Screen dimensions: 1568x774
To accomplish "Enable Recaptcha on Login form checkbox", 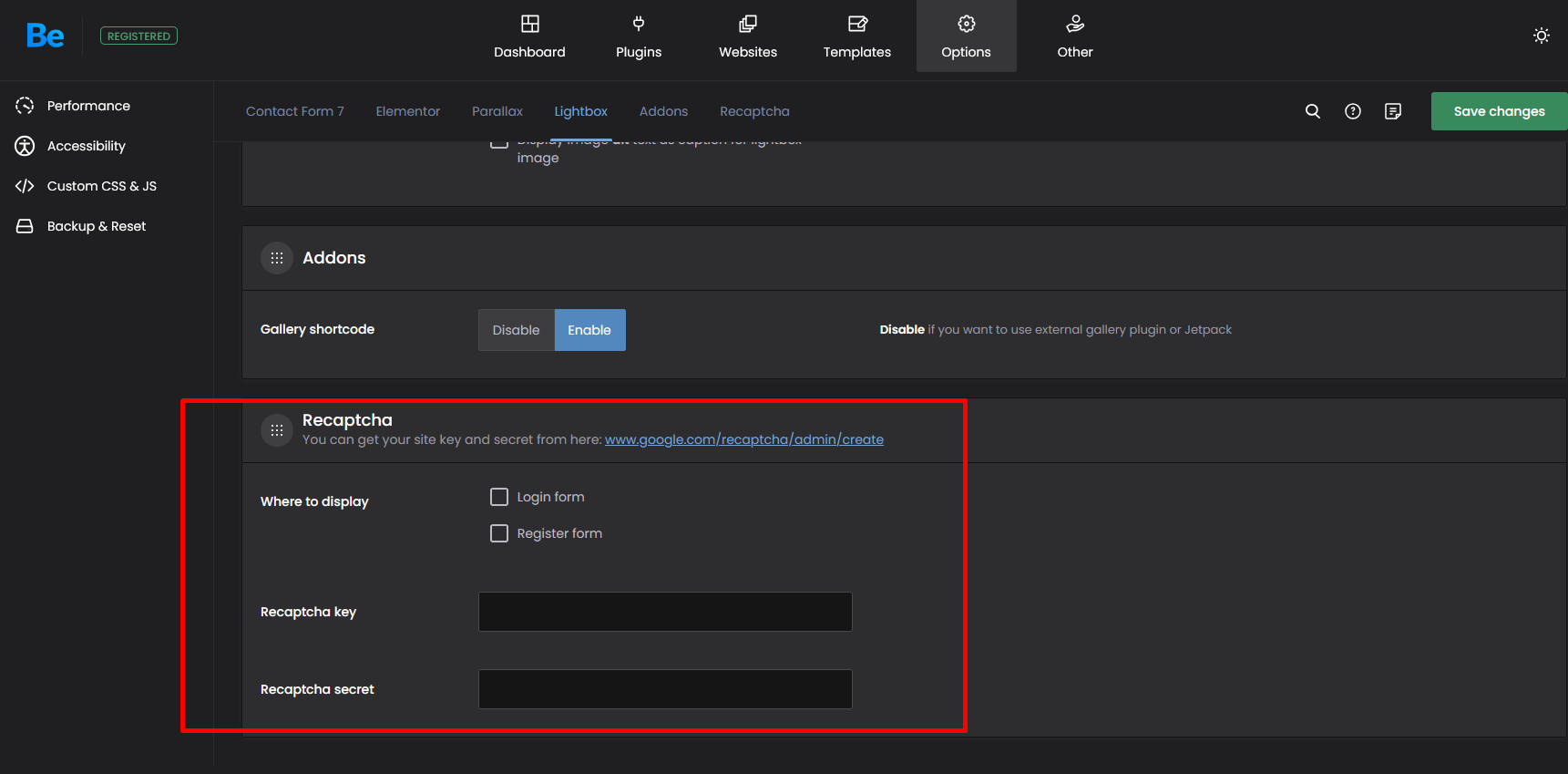I will 499,497.
